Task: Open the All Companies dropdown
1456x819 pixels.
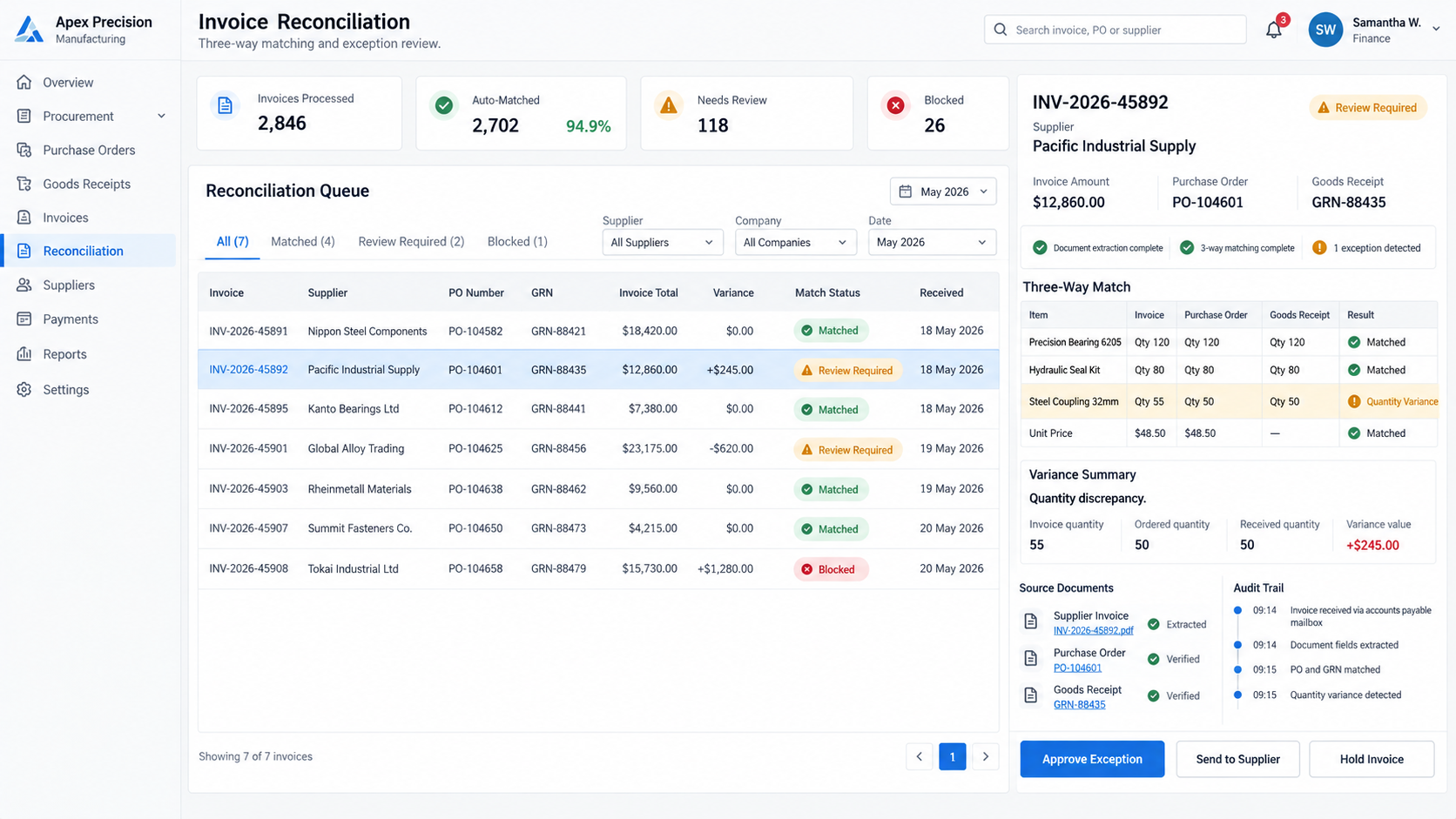Action: coord(795,242)
